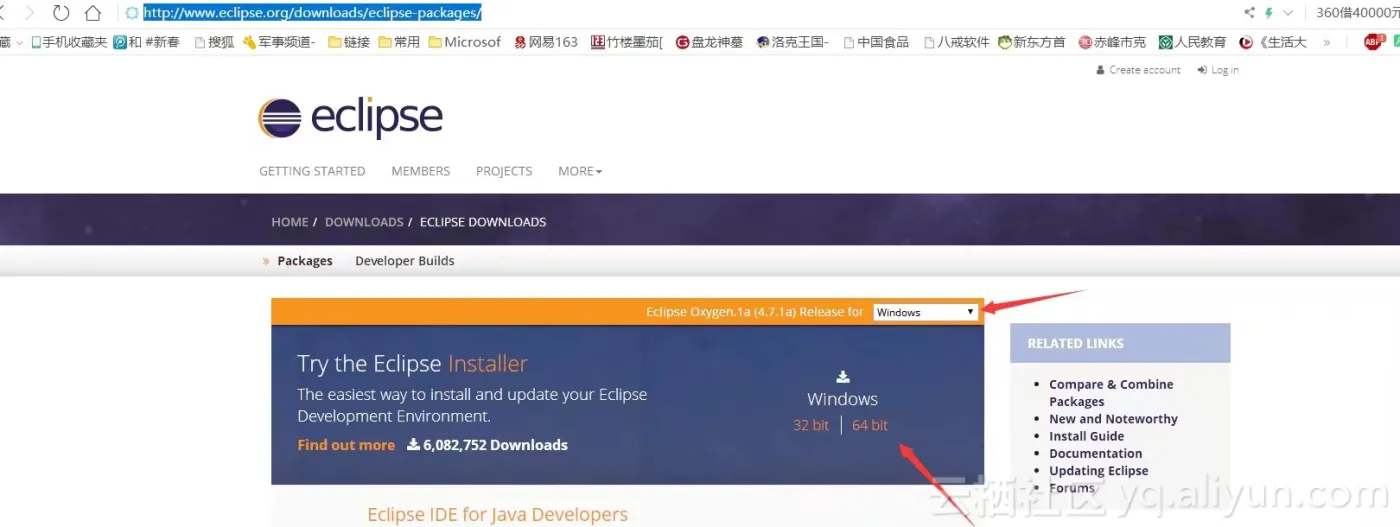Click the Log in link
This screenshot has height=527, width=1400.
[1218, 70]
